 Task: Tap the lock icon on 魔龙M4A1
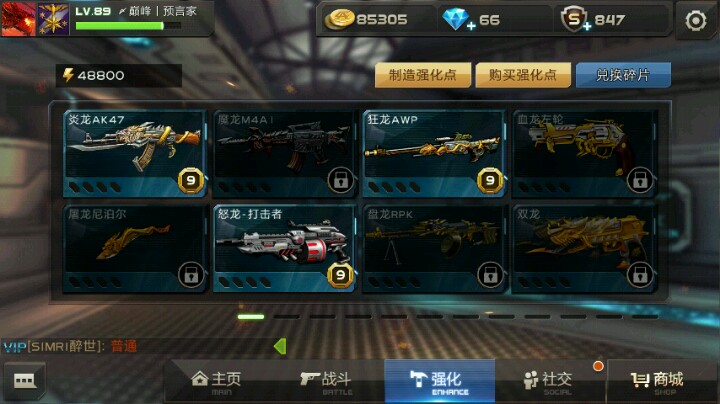(x=340, y=180)
